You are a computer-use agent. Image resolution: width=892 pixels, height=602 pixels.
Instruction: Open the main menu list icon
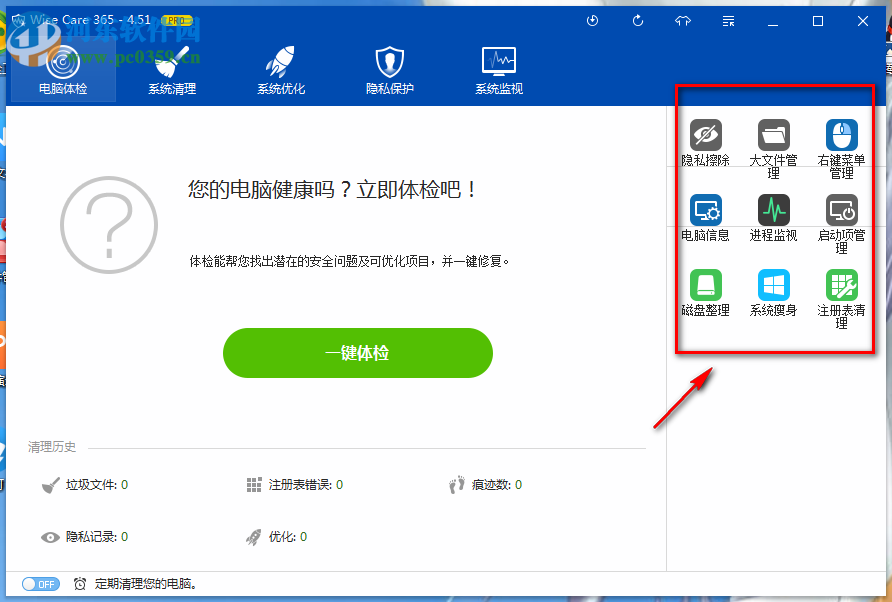(728, 20)
